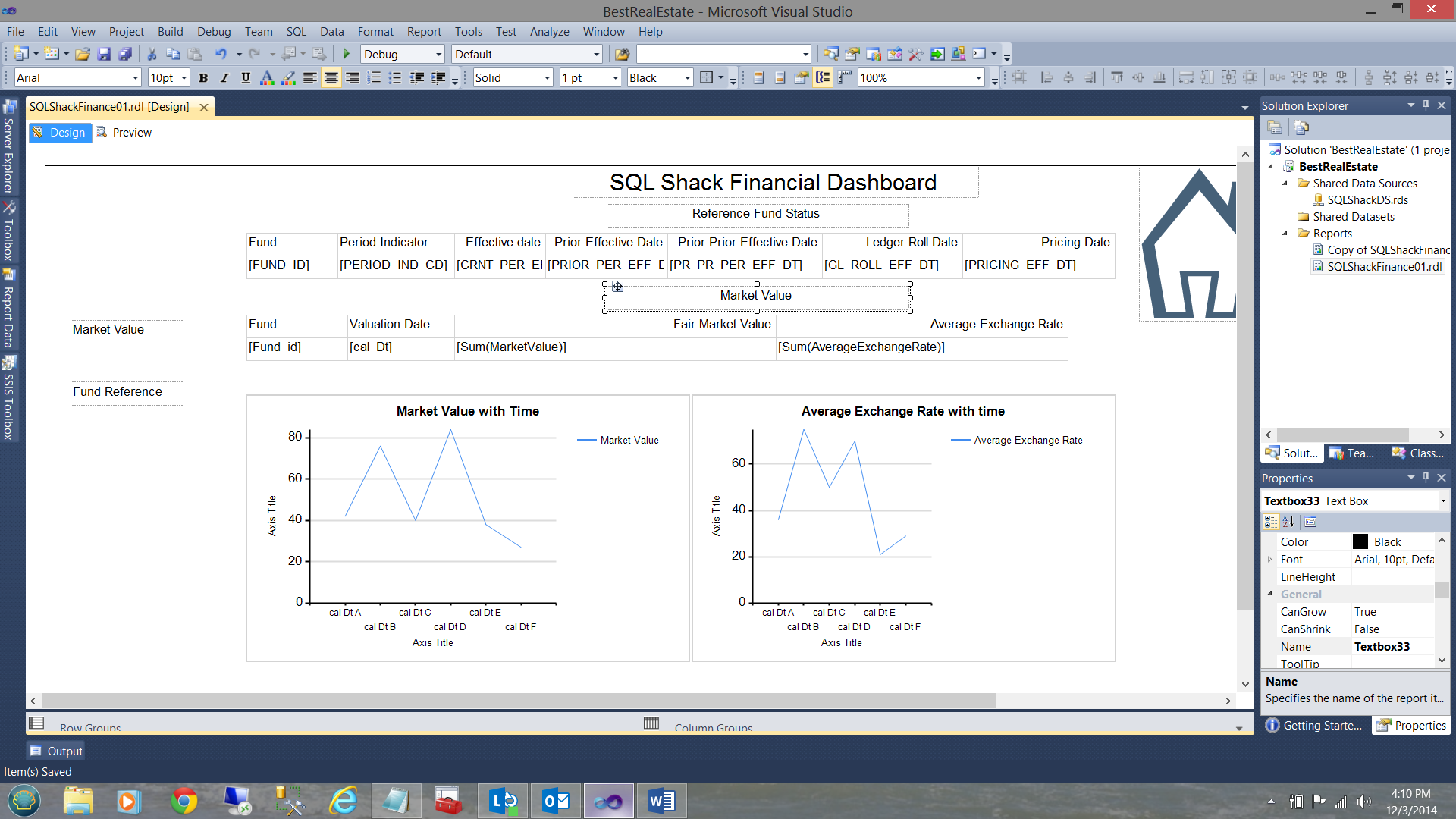Click the Save All toolbar icon
The image size is (1456, 819).
[126, 54]
